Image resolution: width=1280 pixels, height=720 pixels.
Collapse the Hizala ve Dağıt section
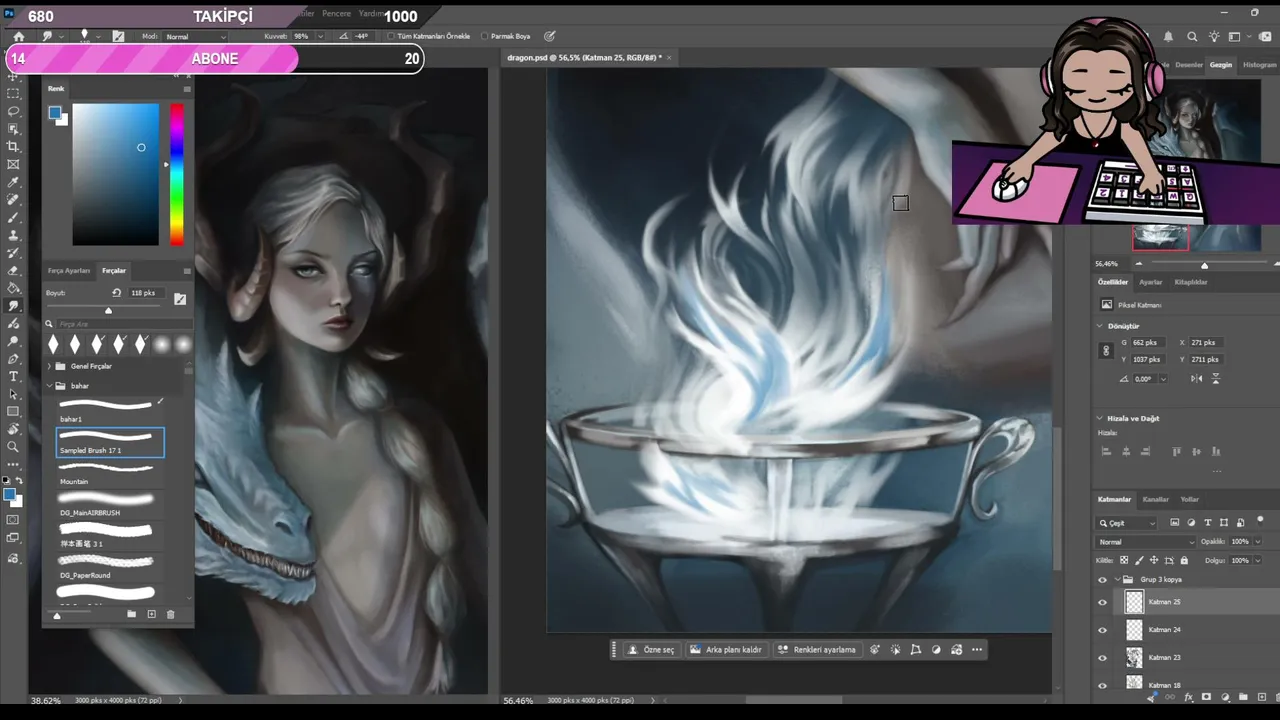tap(1100, 418)
